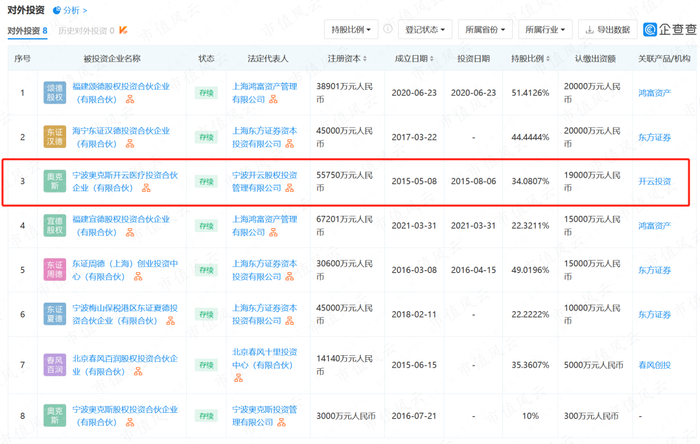The height and width of the screenshot is (444, 700).
Task: Click equity structure icon after 福建宜德股权投资合伙企业
Action: click(130, 232)
